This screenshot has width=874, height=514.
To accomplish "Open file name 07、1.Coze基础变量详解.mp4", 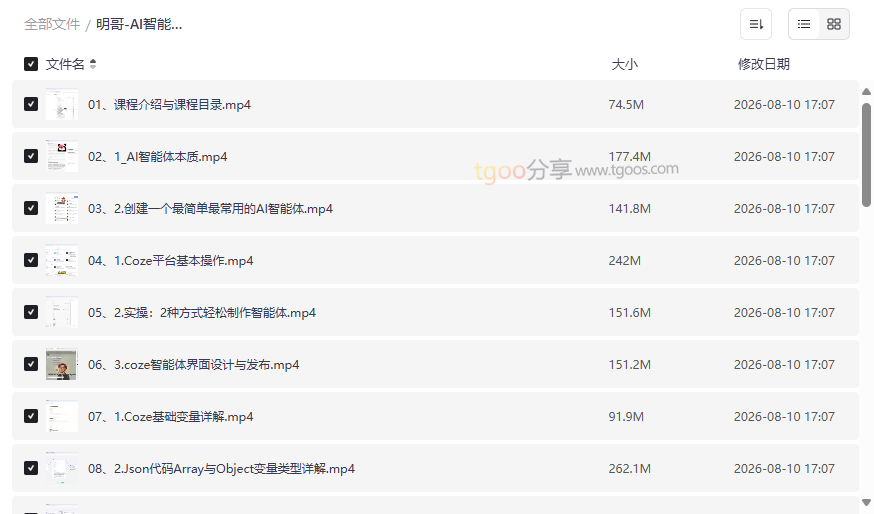I will click(171, 416).
